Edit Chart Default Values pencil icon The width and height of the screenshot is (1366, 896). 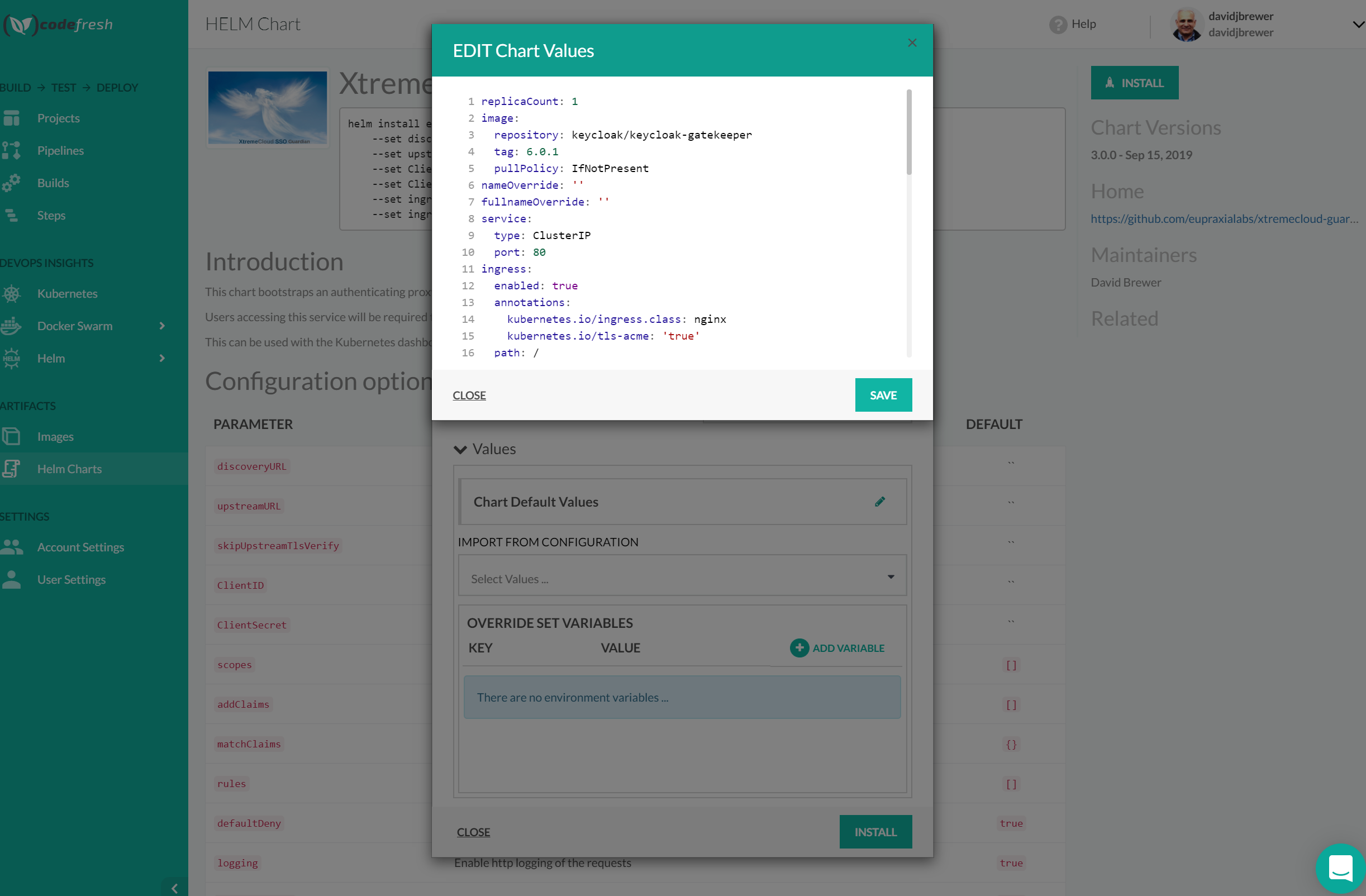pyautogui.click(x=880, y=502)
